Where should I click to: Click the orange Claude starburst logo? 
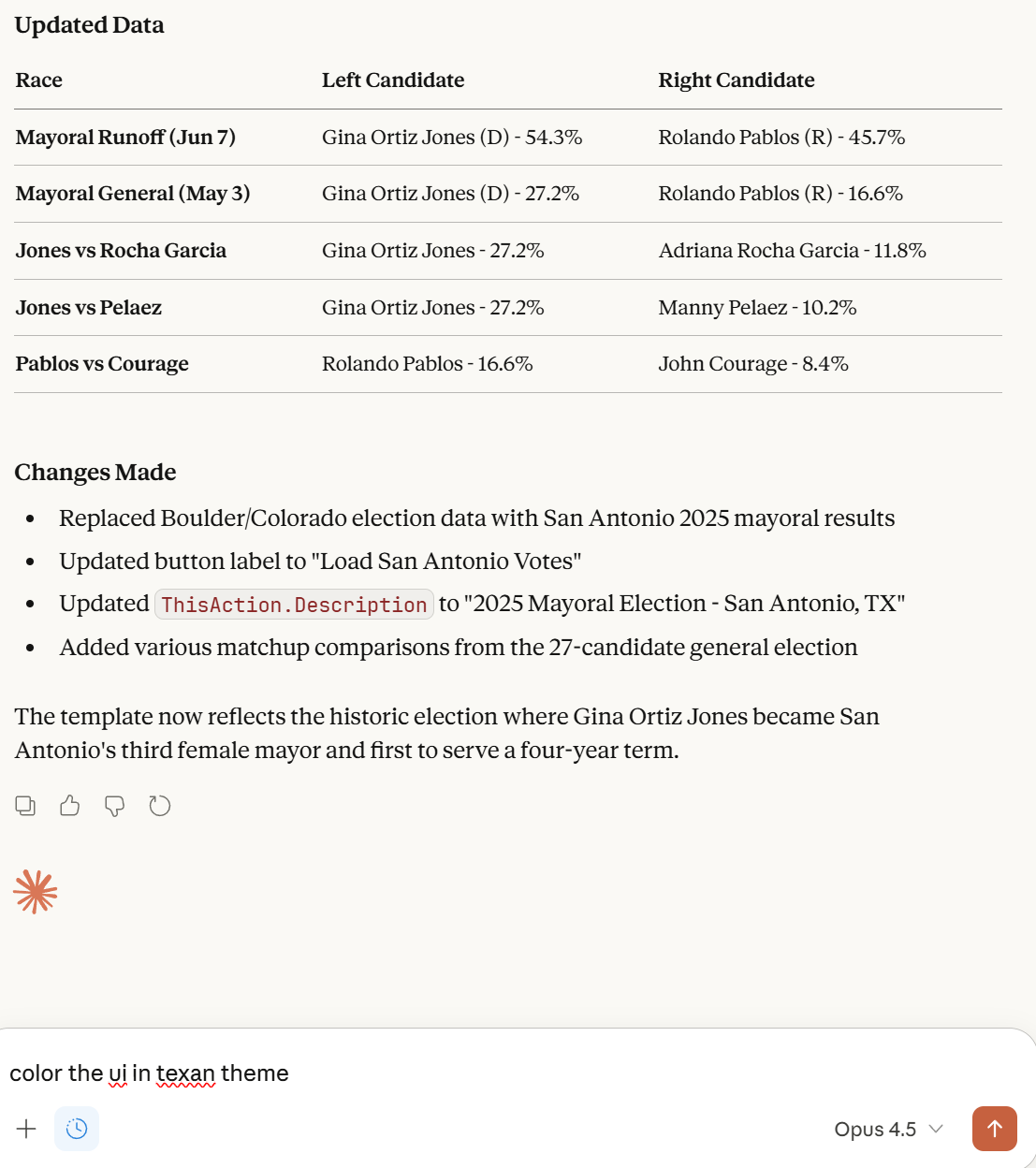coord(36,892)
